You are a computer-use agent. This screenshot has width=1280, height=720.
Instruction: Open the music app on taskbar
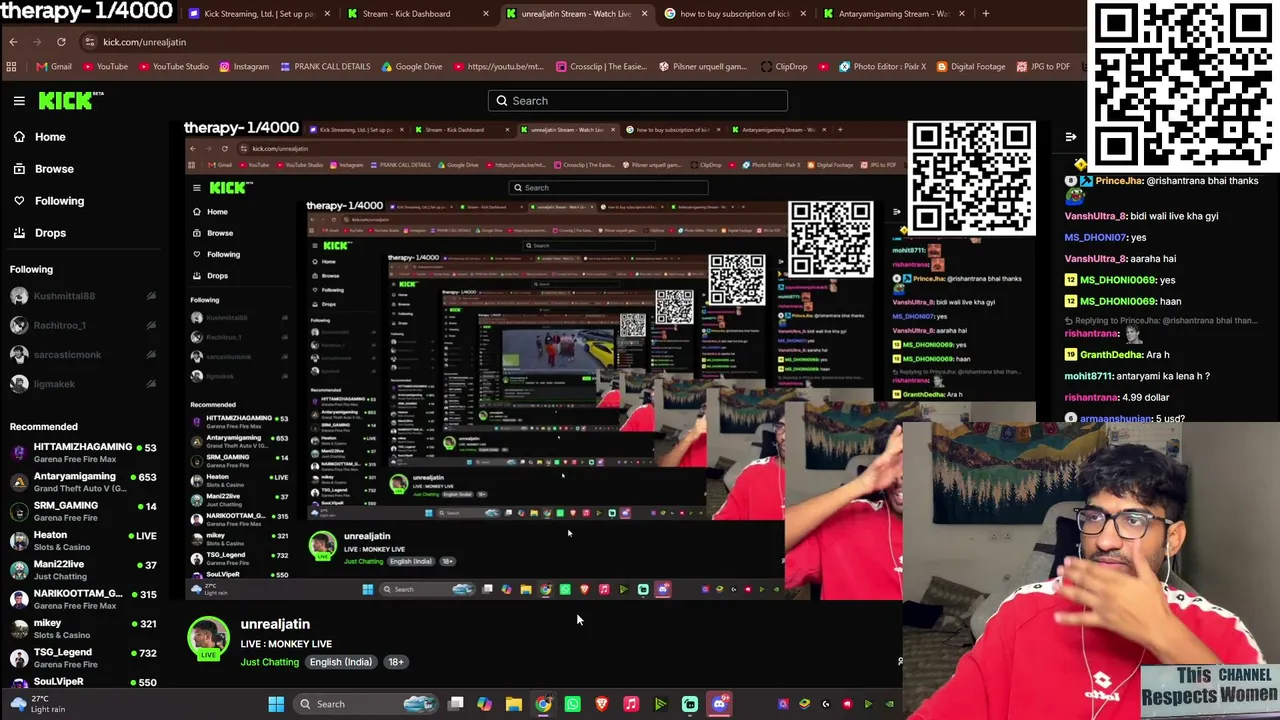tap(631, 704)
